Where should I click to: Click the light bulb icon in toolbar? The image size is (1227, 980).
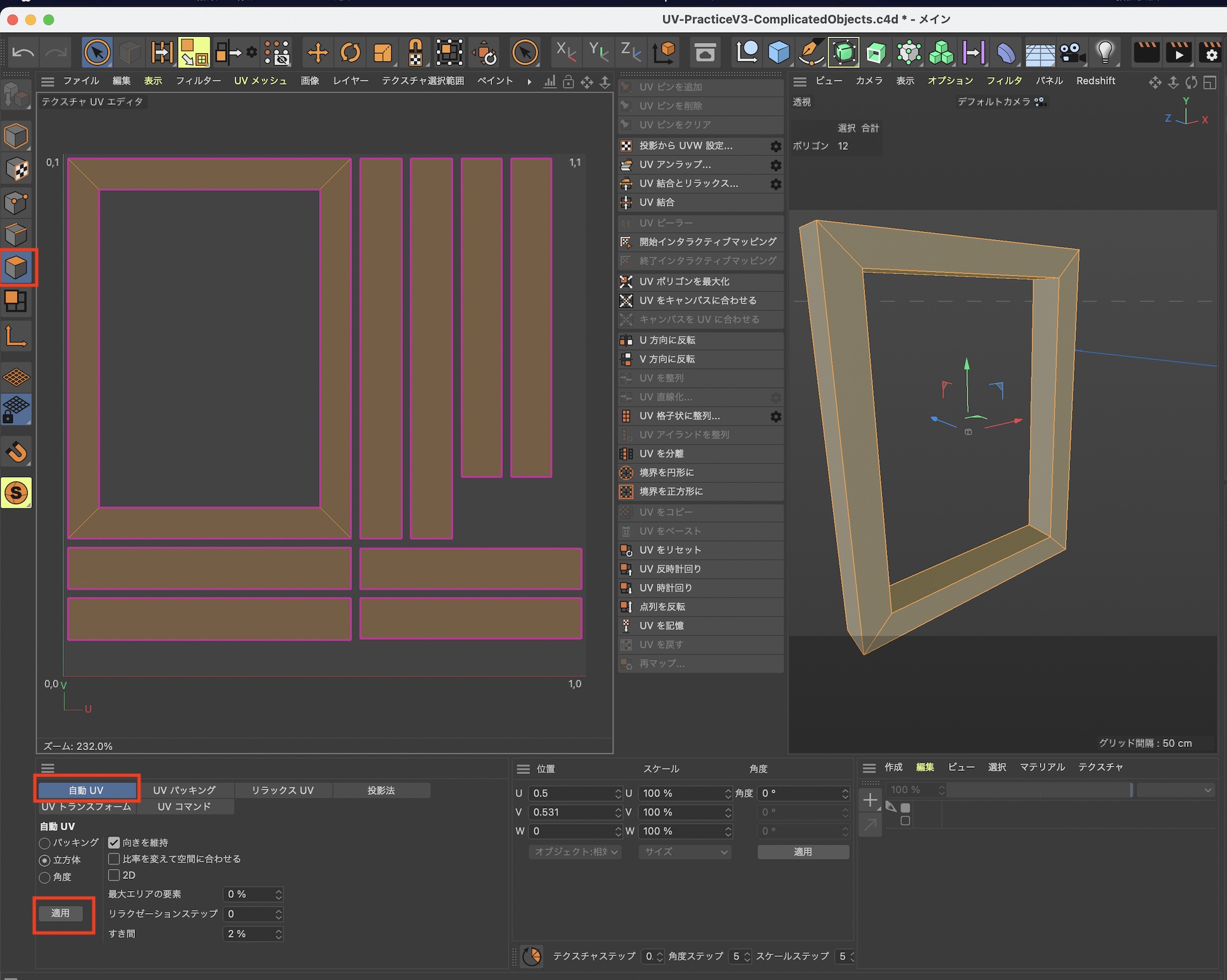click(x=1105, y=53)
